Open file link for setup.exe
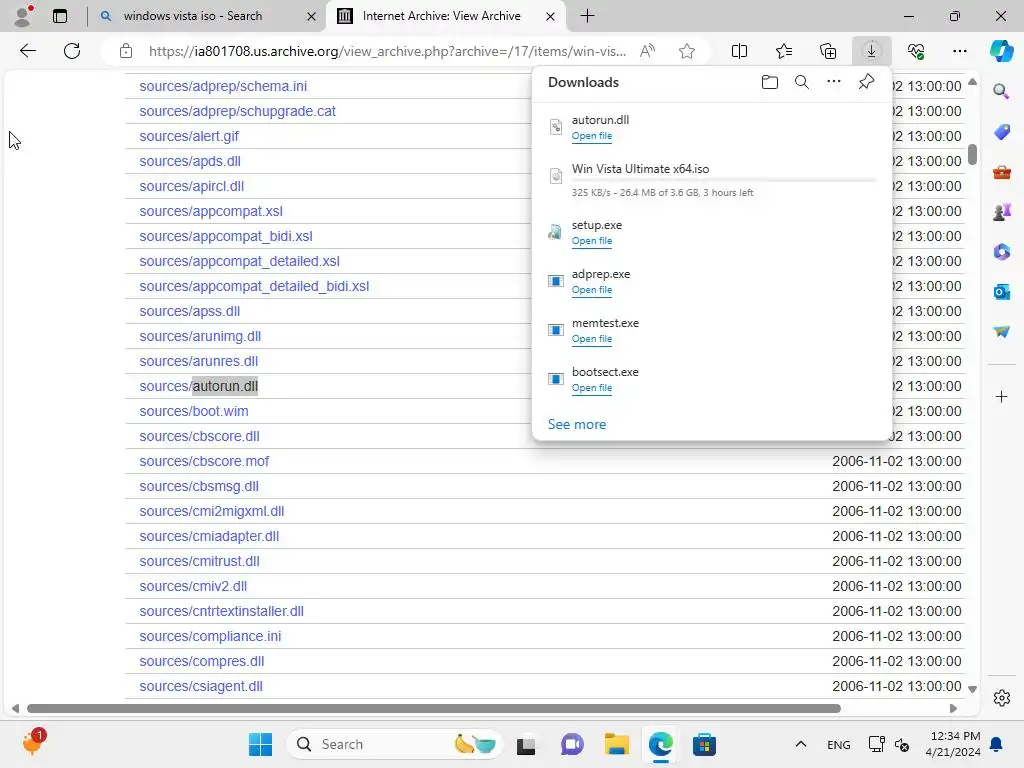This screenshot has height=768, width=1024. (592, 240)
